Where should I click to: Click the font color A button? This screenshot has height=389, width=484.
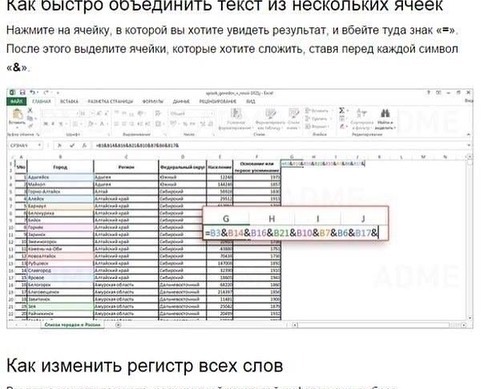click(x=102, y=124)
